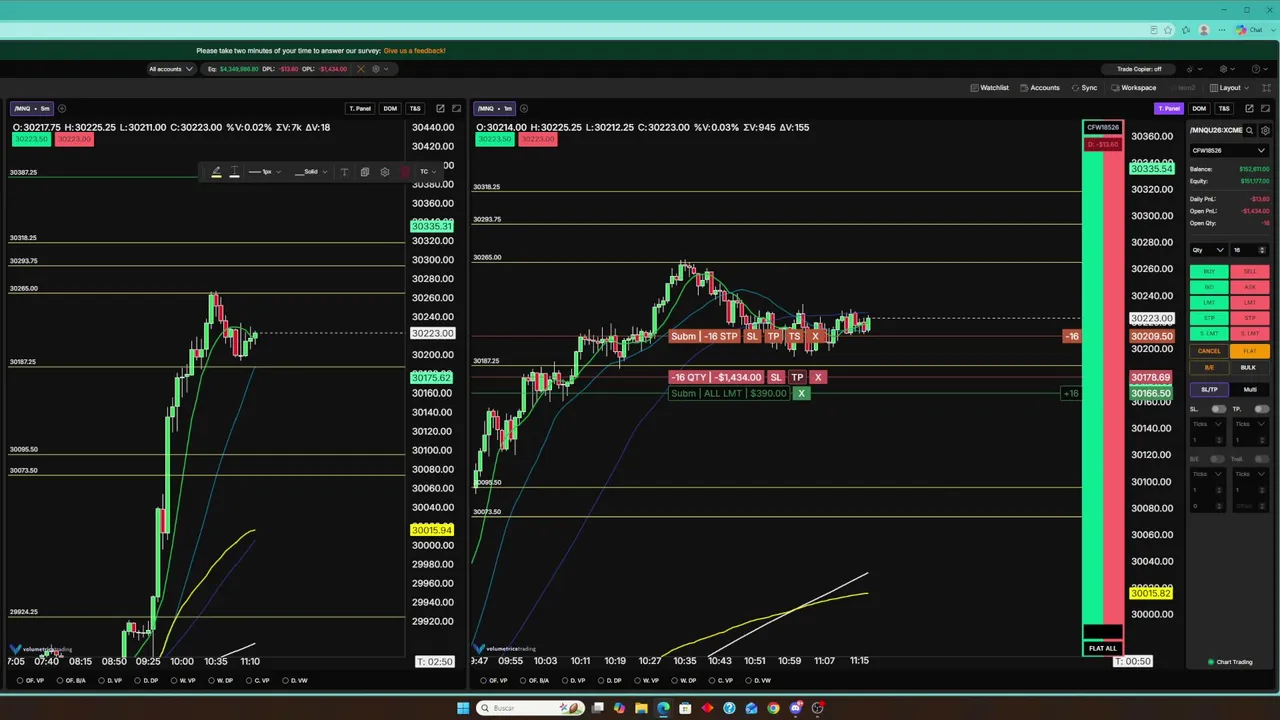Click the CANCEL button in trade panel
This screenshot has height=720, width=1280.
(x=1209, y=351)
